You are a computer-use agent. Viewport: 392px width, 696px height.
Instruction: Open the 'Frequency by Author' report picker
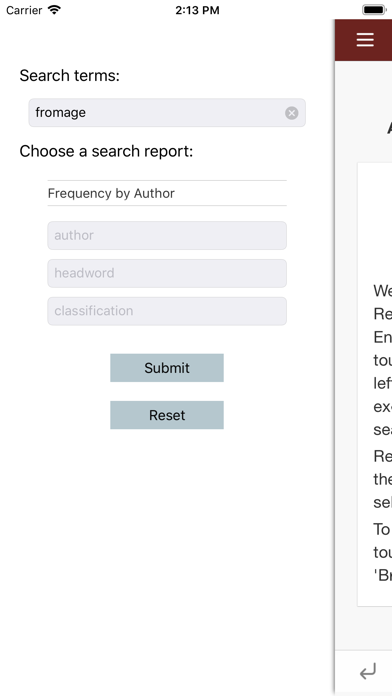[x=167, y=193]
